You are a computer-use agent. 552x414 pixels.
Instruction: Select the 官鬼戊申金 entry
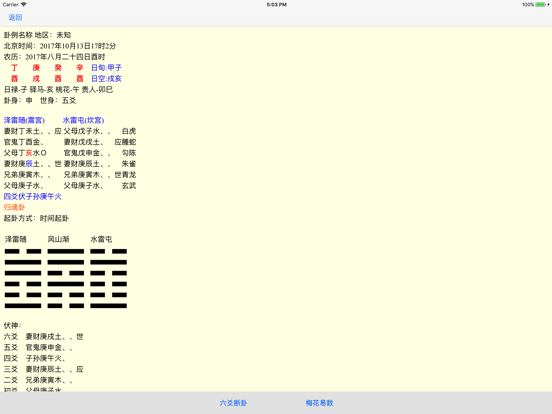click(x=87, y=153)
